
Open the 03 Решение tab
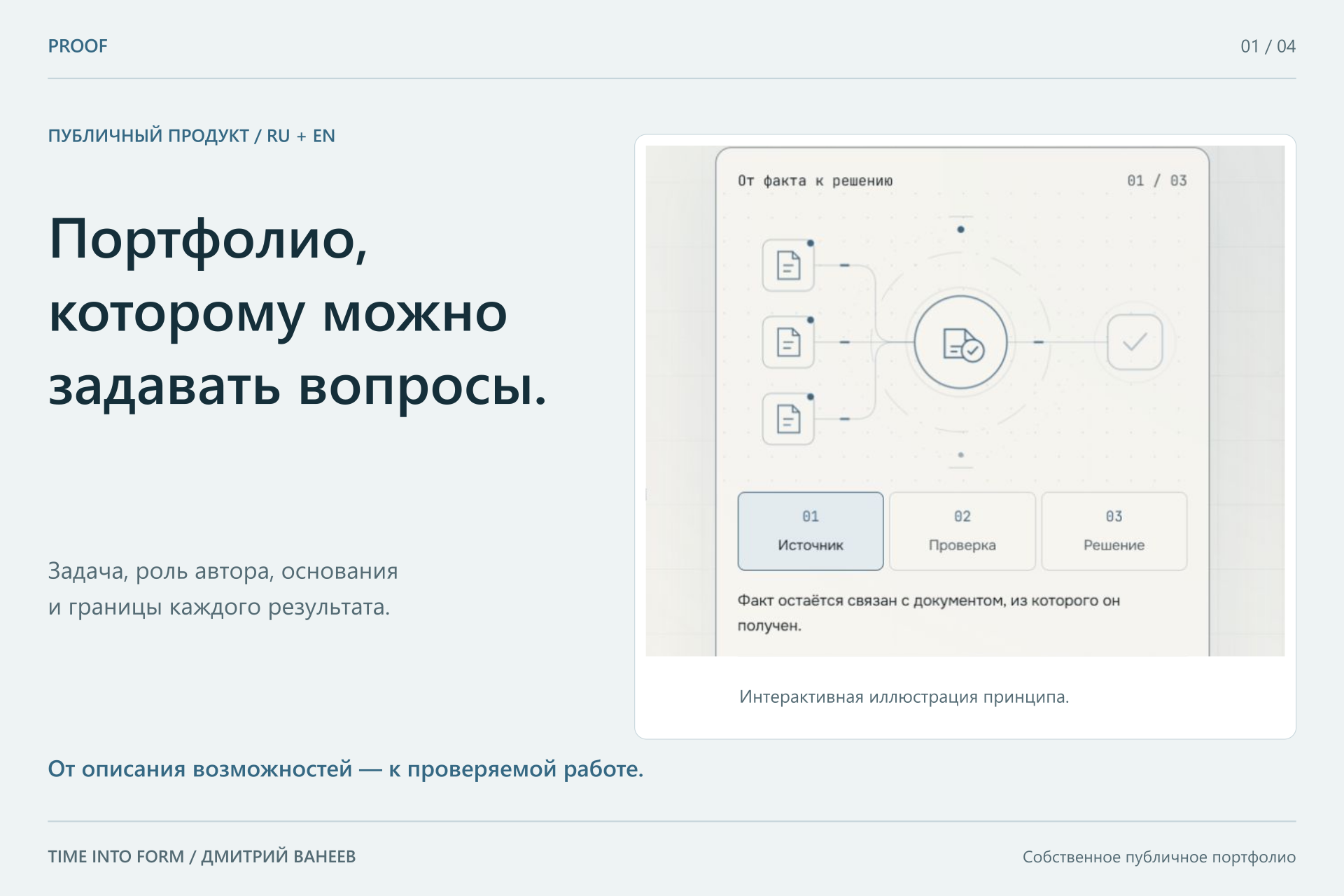[x=1114, y=531]
